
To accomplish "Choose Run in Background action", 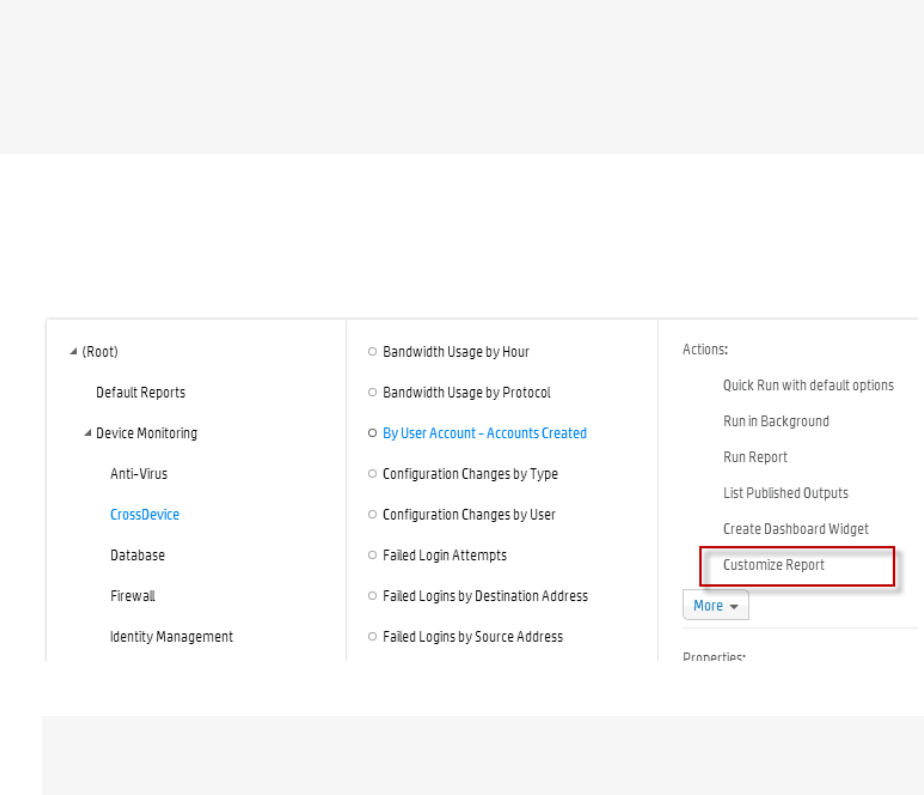I will [x=776, y=421].
